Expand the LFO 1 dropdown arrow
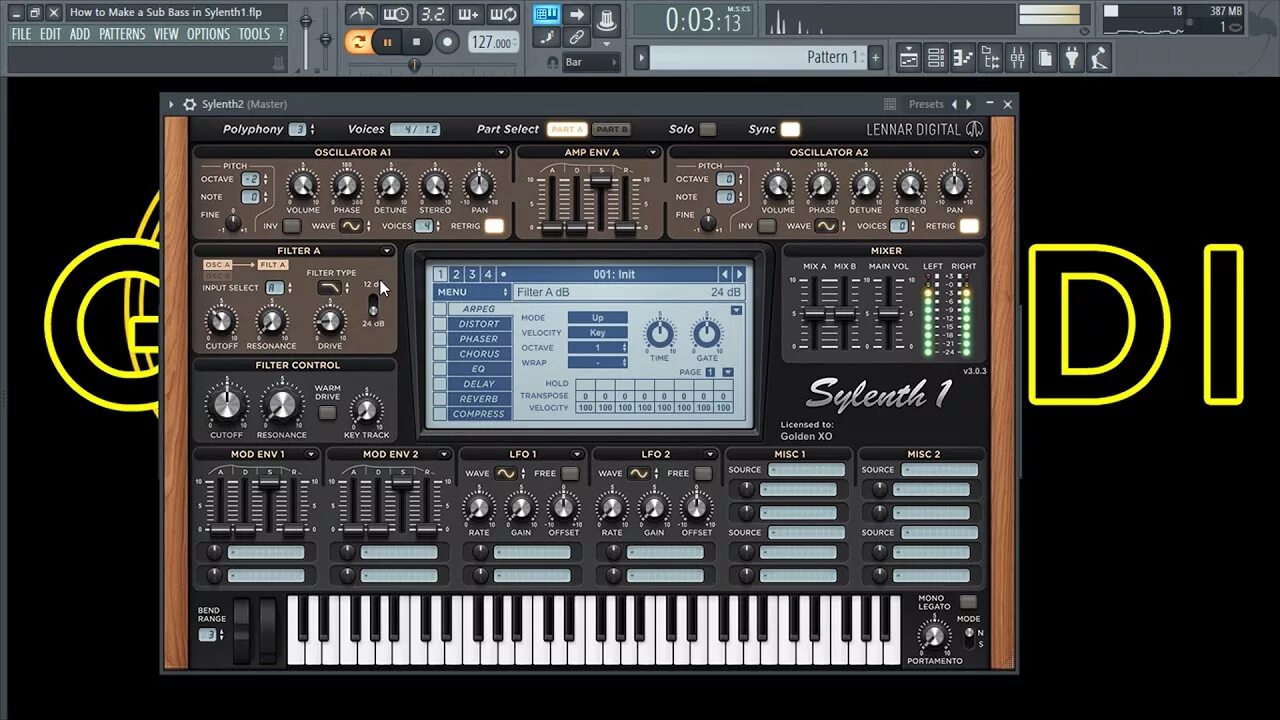1280x720 pixels. click(x=578, y=454)
